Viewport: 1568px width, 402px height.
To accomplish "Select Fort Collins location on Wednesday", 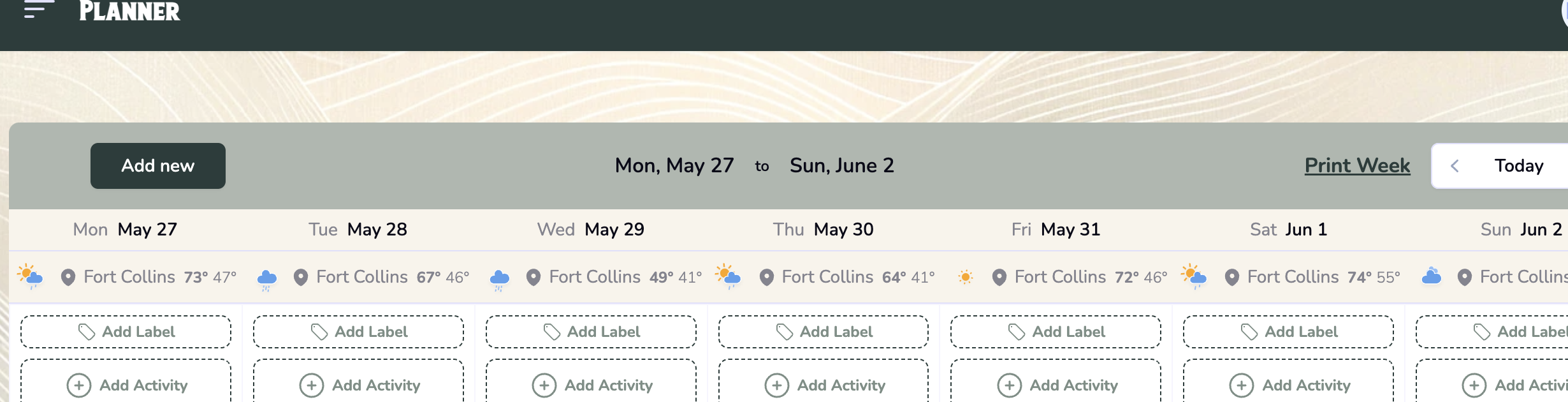I will [x=595, y=277].
